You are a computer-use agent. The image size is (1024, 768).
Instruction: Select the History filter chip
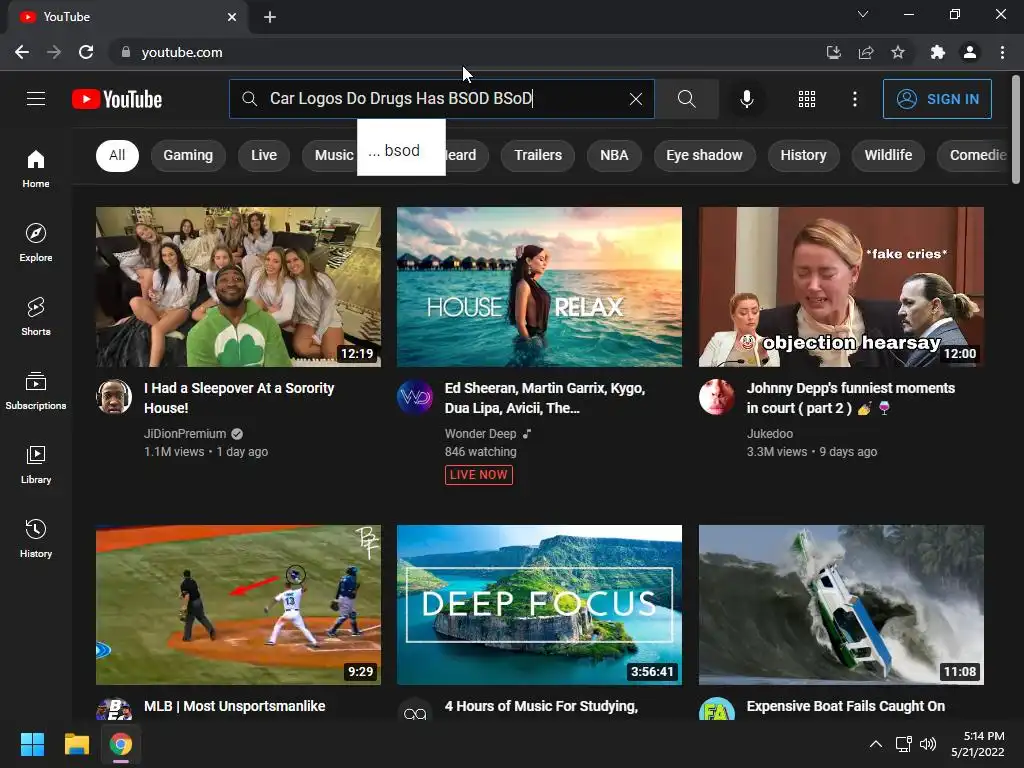(x=803, y=155)
